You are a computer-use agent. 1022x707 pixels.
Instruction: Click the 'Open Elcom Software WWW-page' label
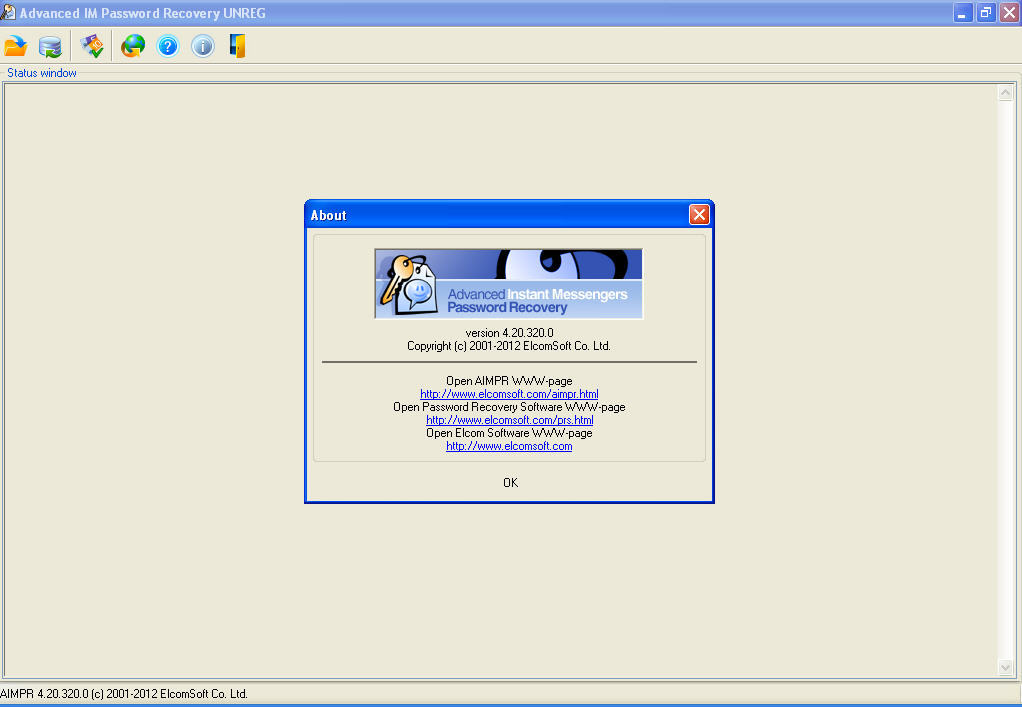(x=509, y=433)
